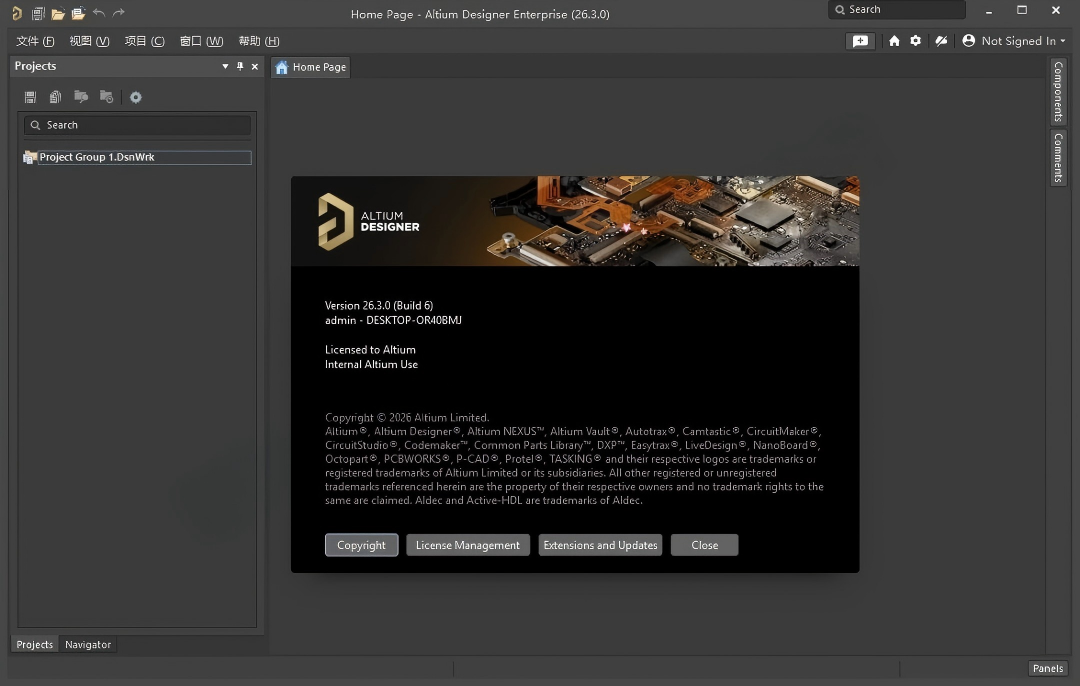Pin the Projects panel
Screen dimensions: 1080x686
pos(240,66)
